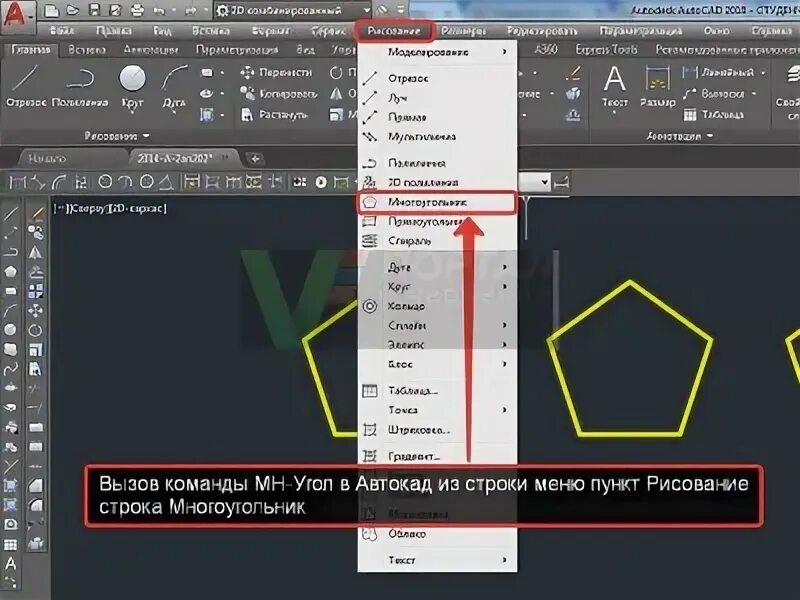Click Таблица in the ribbon annotation panel
The height and width of the screenshot is (600, 800).
tap(713, 114)
